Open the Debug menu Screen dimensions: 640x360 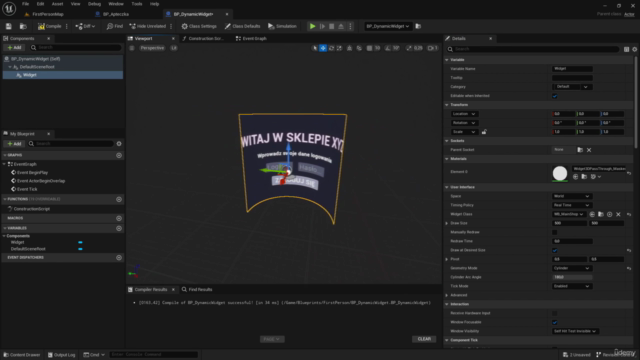coord(94,4)
